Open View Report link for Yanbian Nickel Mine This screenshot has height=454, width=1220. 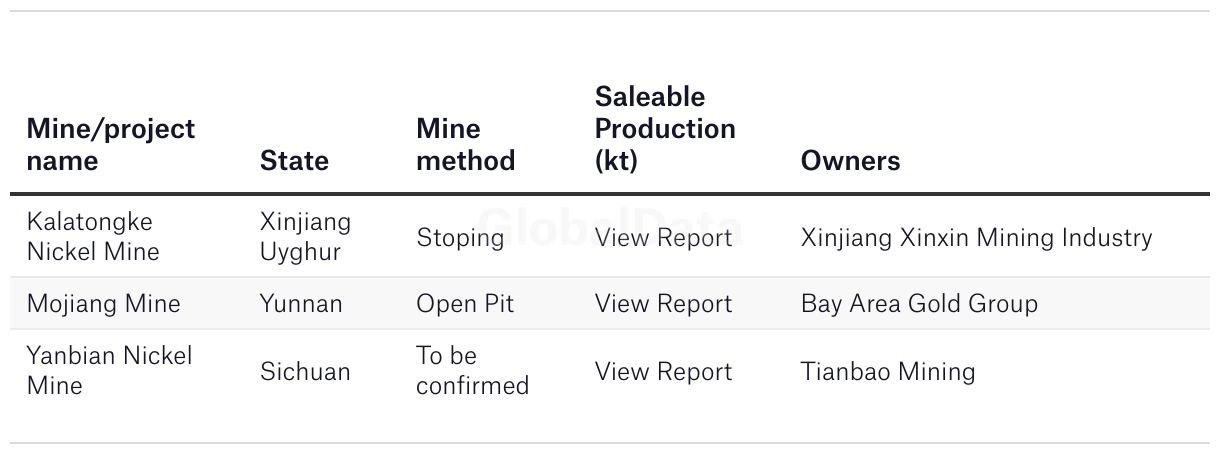pos(663,371)
